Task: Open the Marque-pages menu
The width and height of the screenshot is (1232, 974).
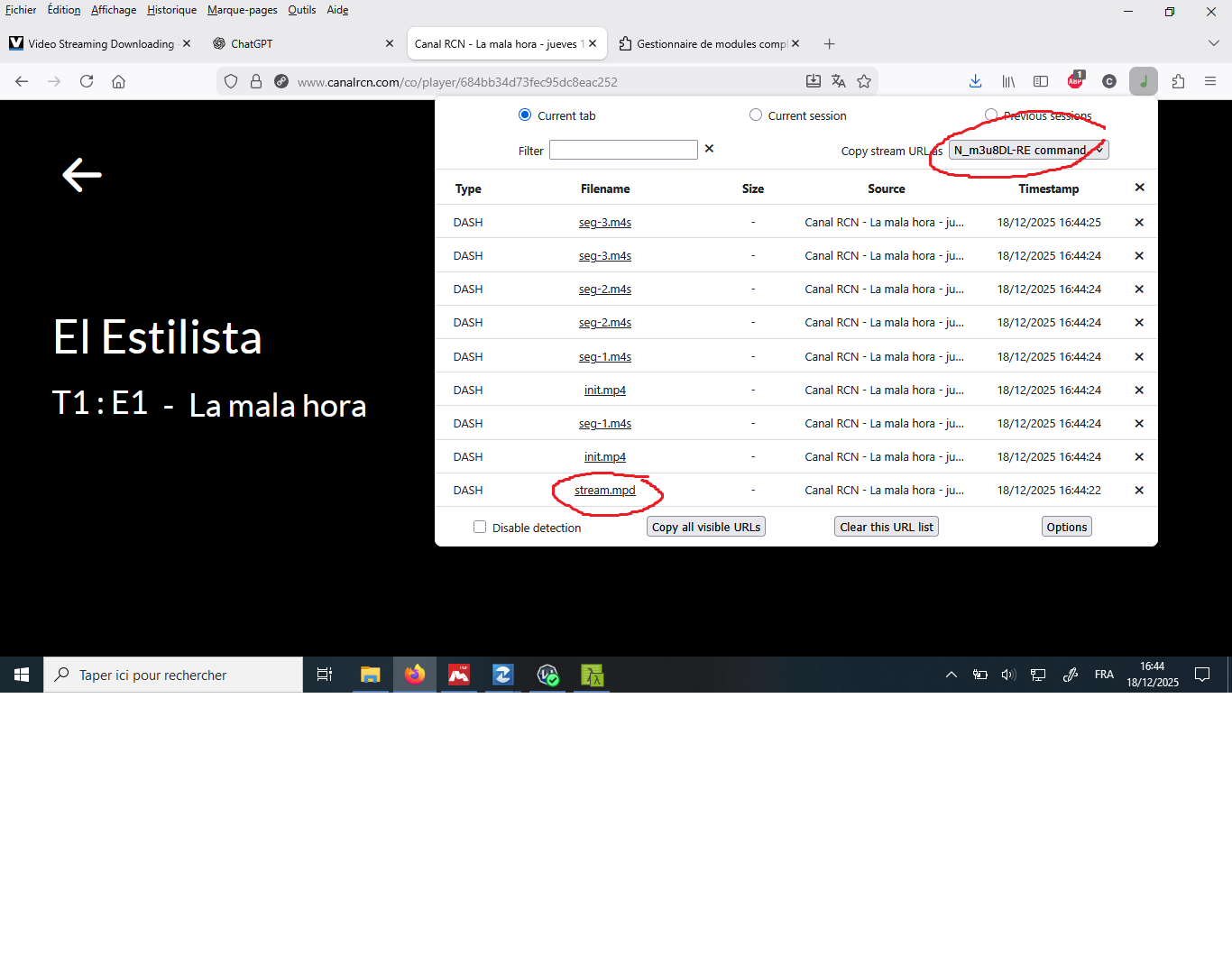Action: point(243,10)
